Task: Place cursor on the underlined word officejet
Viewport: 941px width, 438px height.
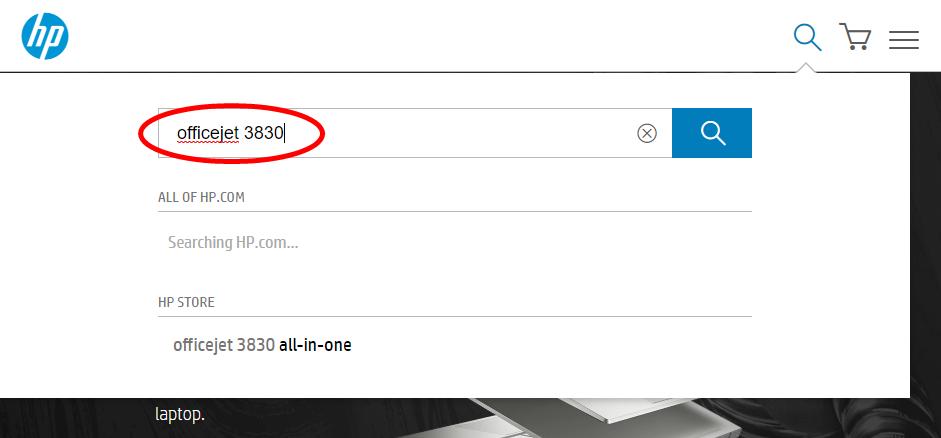Action: tap(208, 133)
